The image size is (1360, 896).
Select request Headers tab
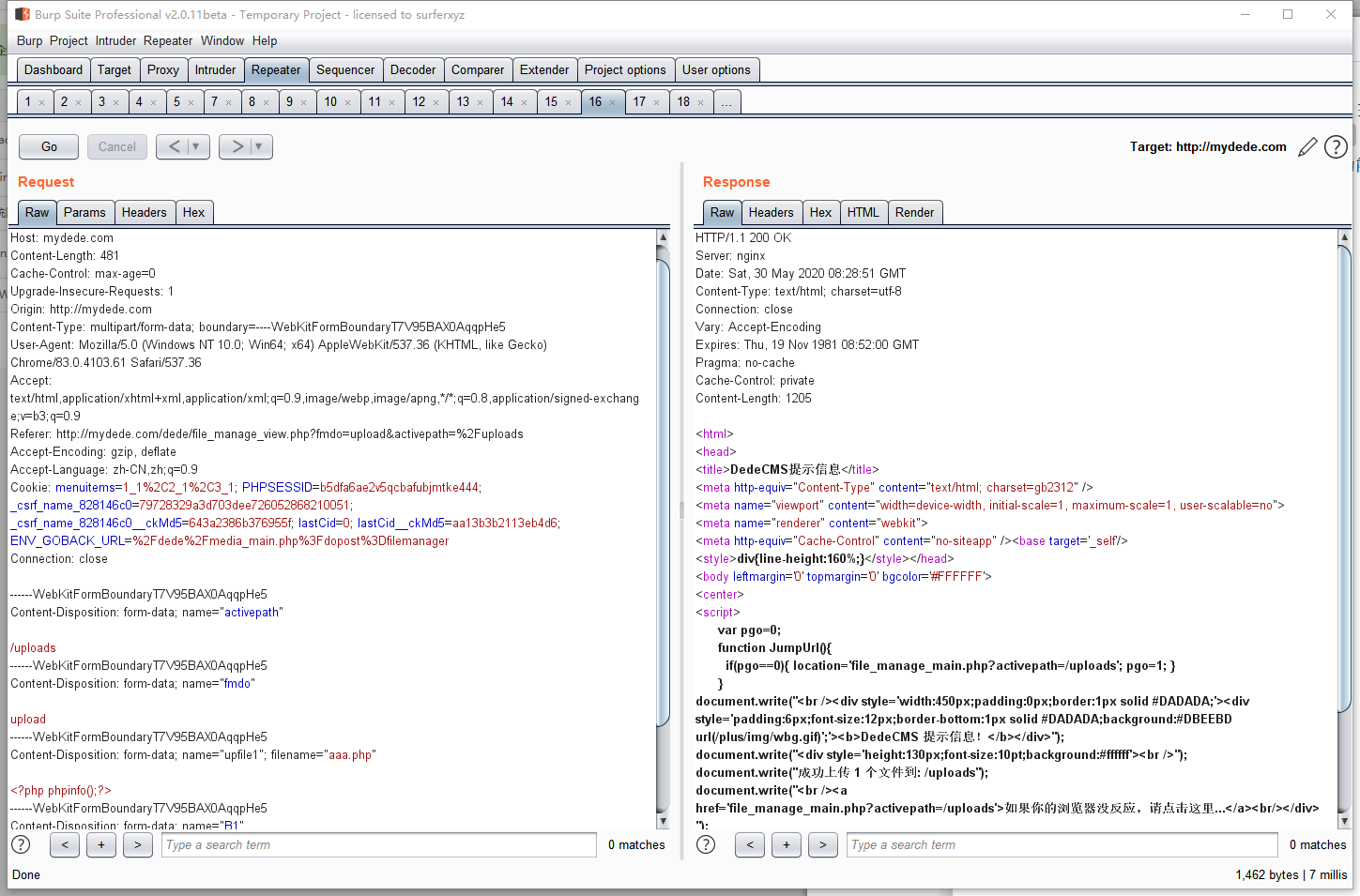[144, 212]
